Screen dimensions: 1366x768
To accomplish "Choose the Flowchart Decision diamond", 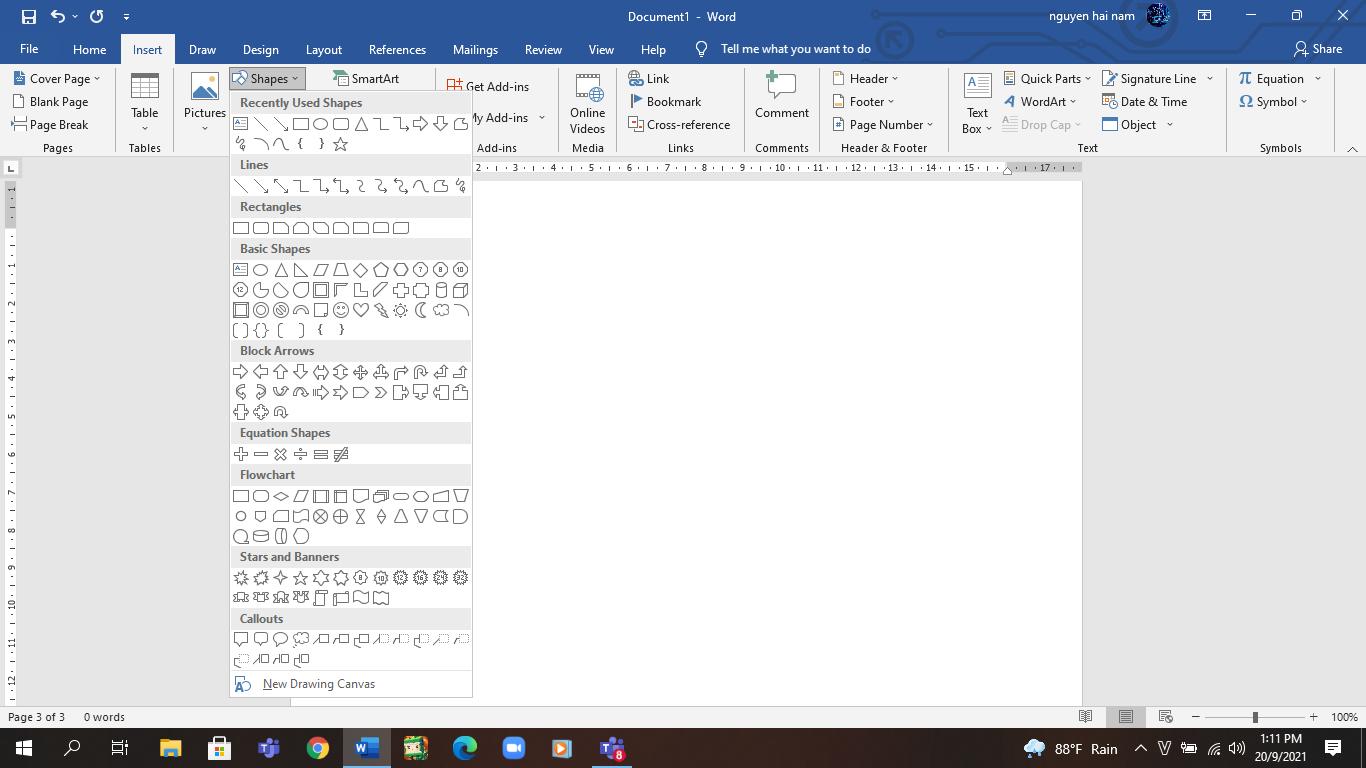I will 281,496.
